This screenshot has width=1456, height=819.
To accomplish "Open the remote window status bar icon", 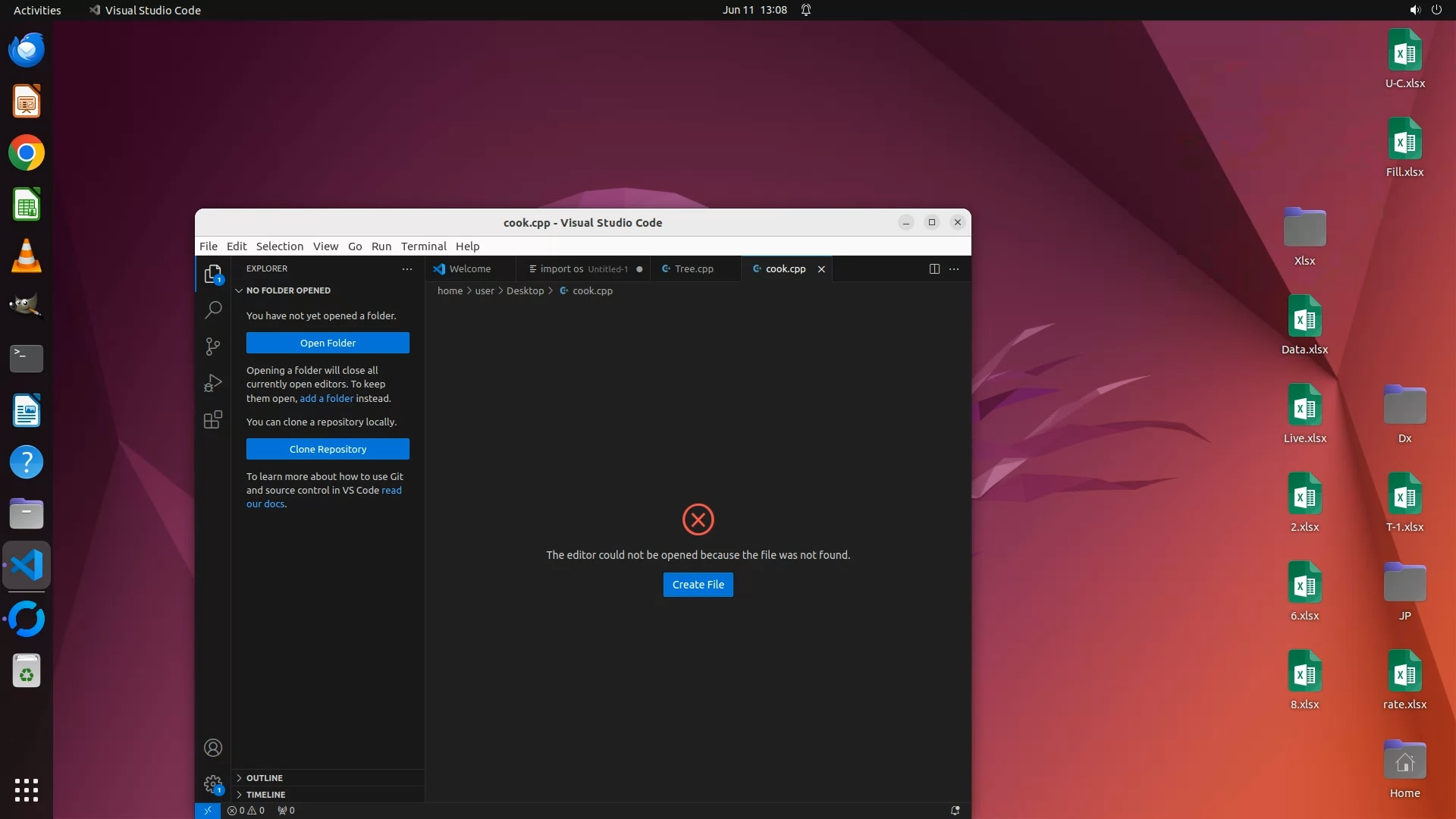I will (207, 810).
